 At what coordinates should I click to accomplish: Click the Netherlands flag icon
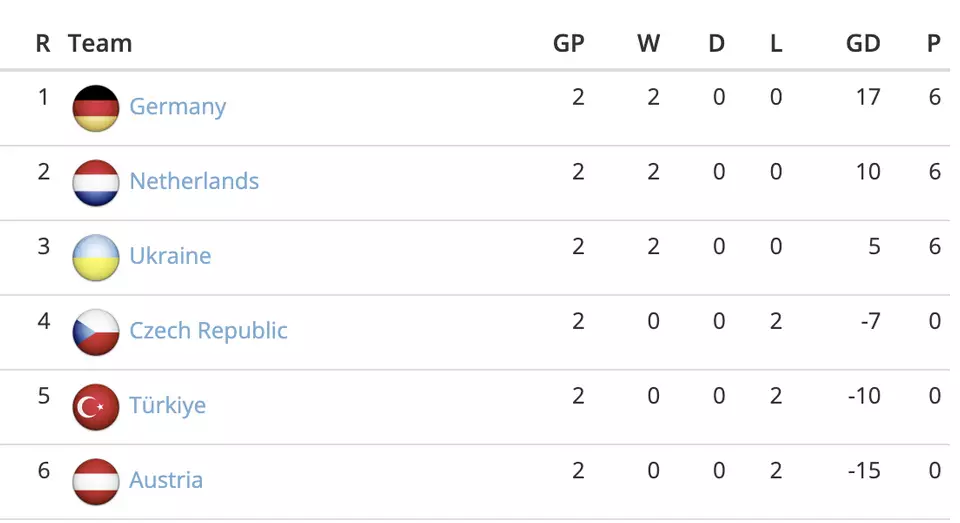[x=96, y=183]
